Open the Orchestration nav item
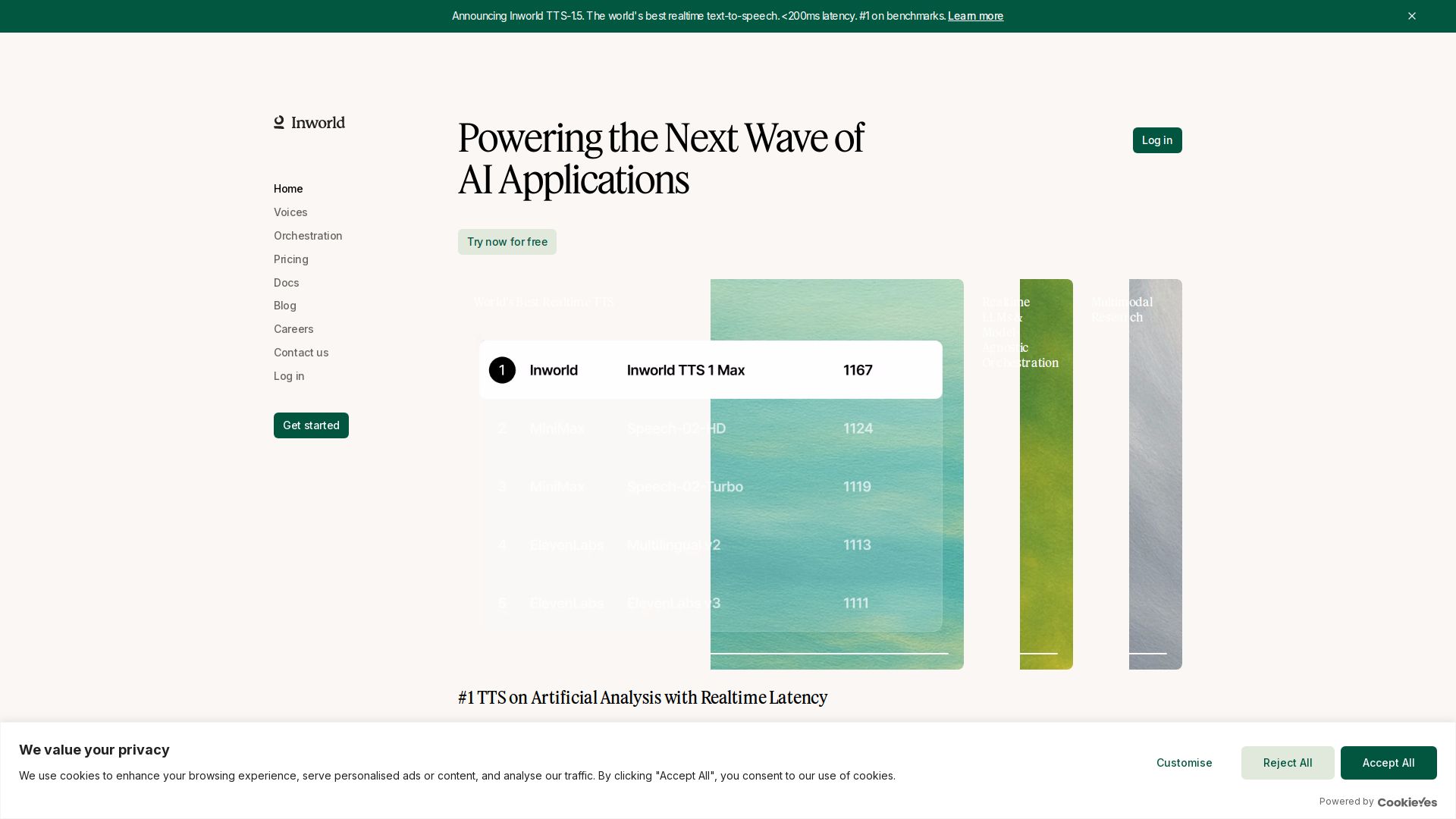This screenshot has height=819, width=1456. [x=308, y=236]
